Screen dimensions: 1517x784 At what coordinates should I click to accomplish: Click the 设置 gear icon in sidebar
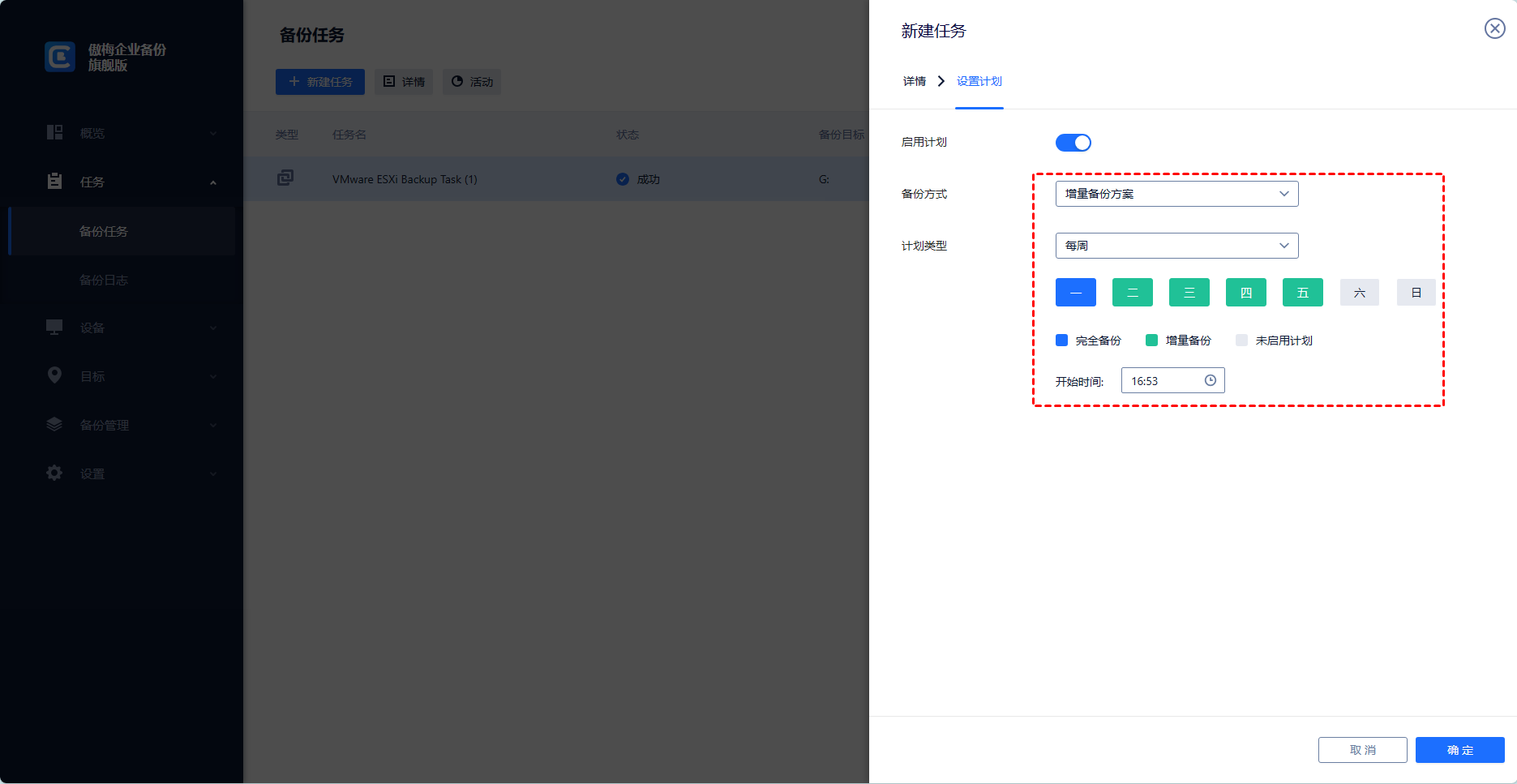(54, 473)
